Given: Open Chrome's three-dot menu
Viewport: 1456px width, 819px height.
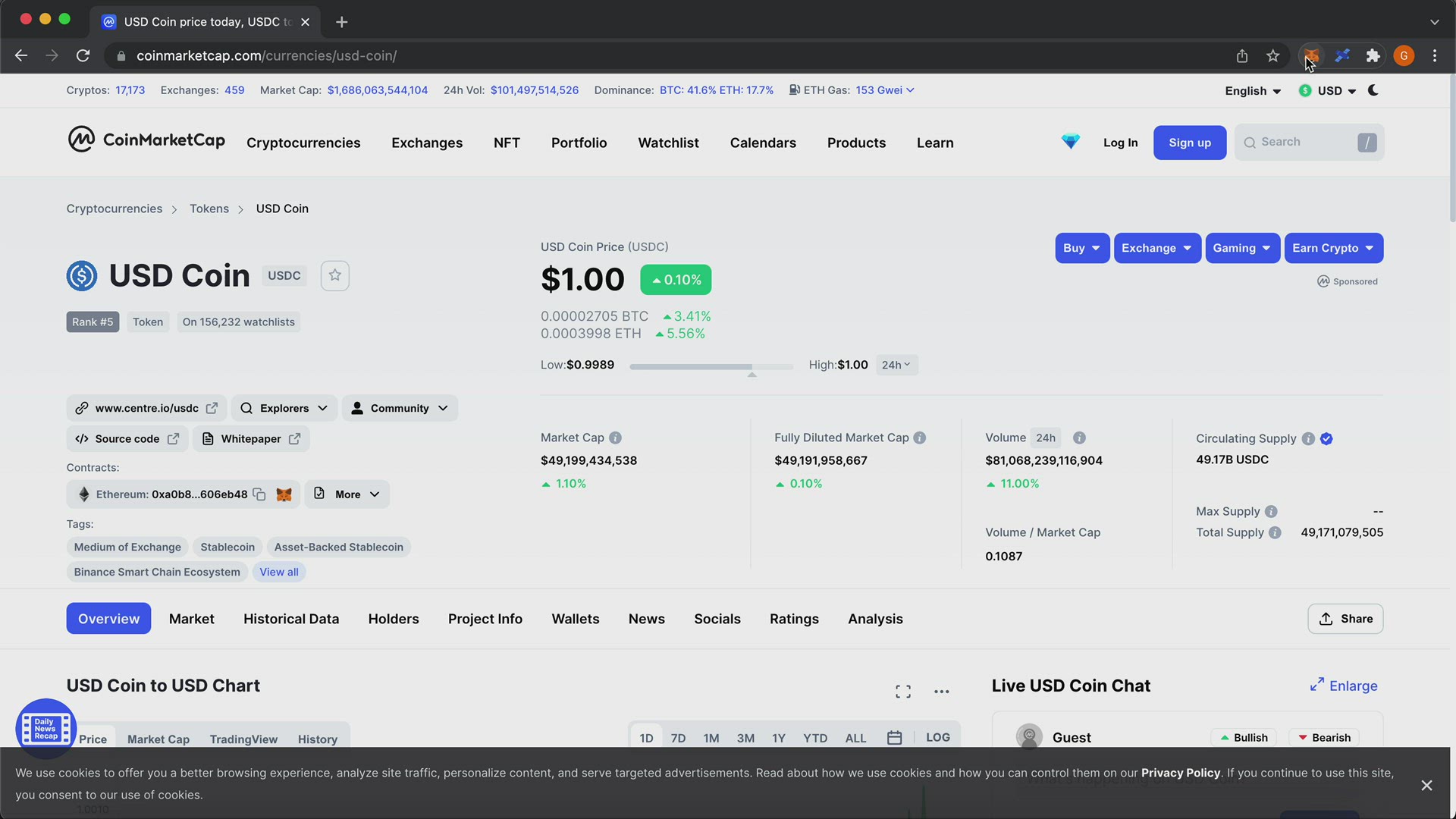Looking at the screenshot, I should (x=1435, y=55).
